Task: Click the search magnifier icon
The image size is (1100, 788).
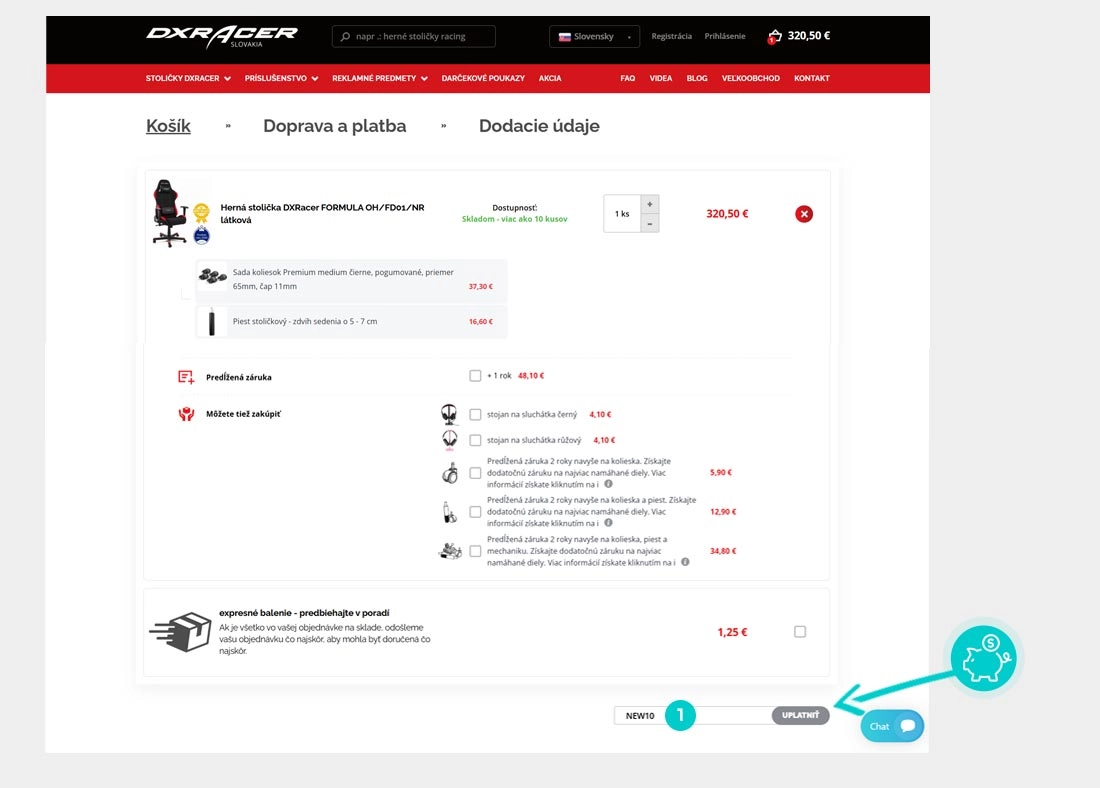Action: (345, 36)
